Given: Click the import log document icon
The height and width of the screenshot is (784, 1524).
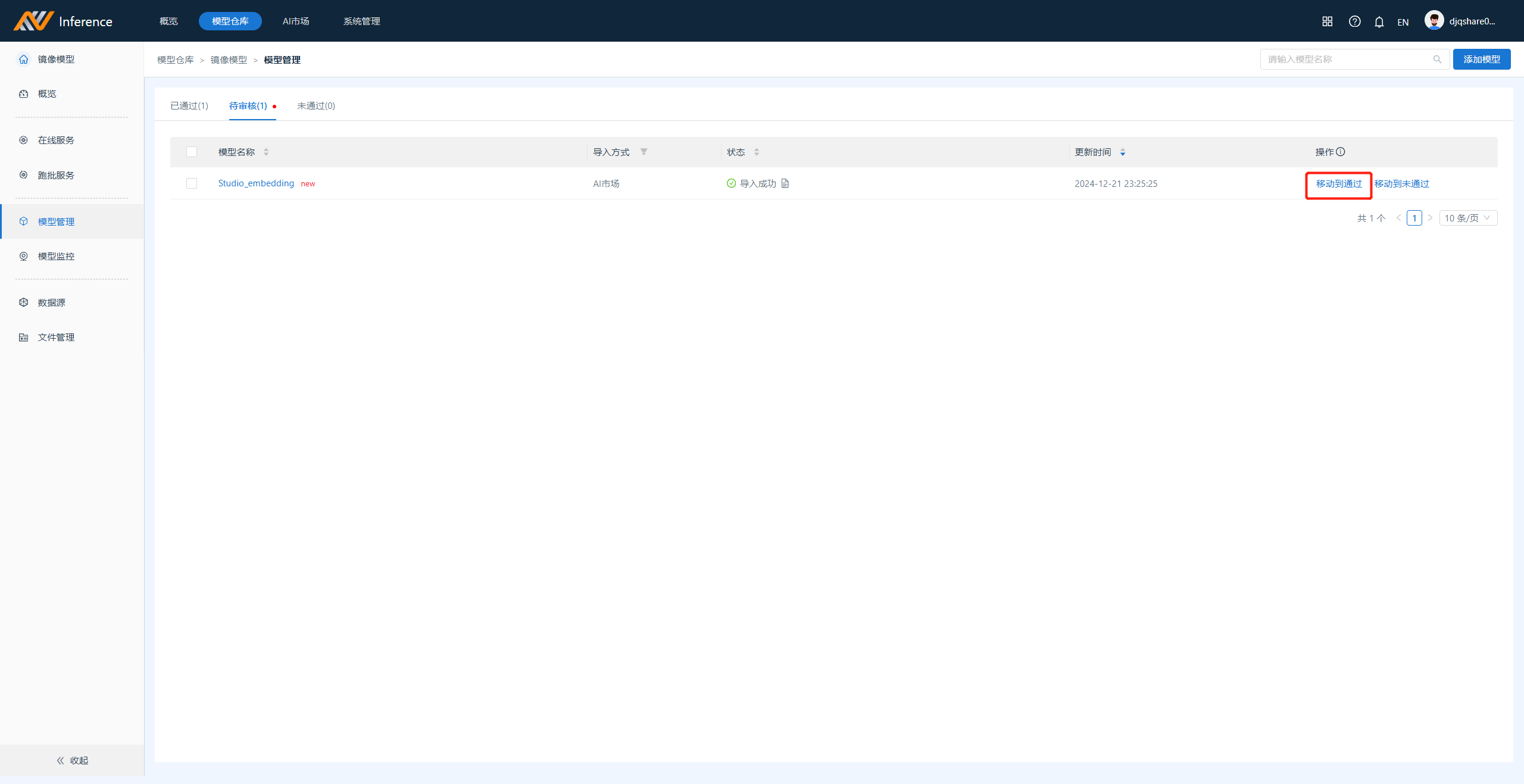Looking at the screenshot, I should point(785,183).
